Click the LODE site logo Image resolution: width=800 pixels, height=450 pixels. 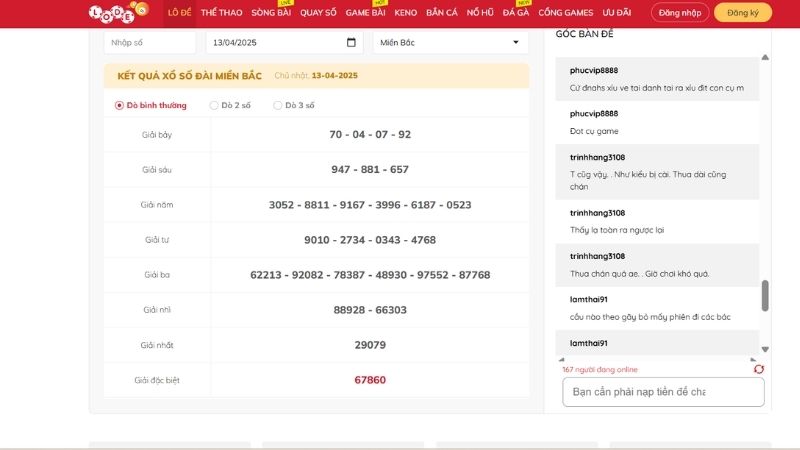118,13
